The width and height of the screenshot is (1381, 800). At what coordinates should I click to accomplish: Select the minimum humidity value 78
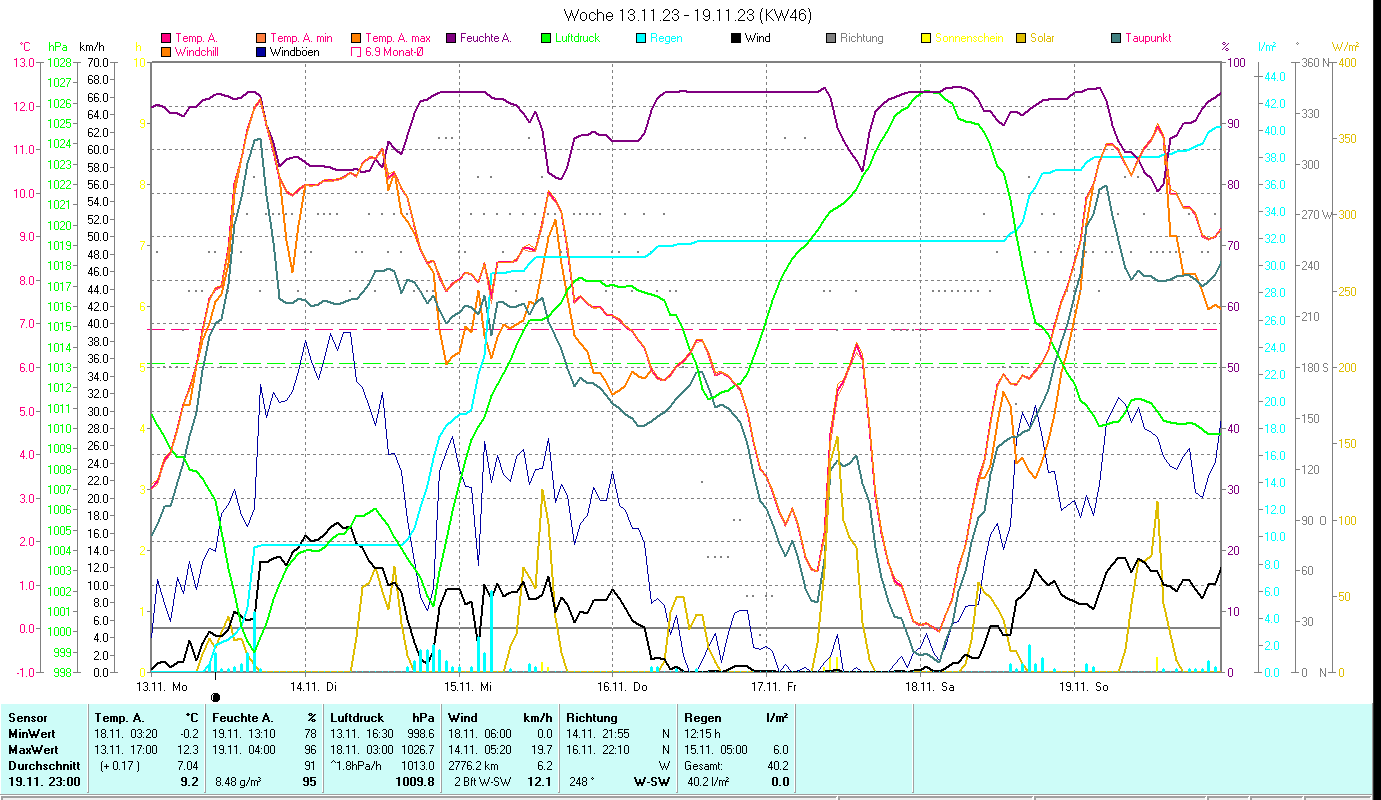pos(310,734)
